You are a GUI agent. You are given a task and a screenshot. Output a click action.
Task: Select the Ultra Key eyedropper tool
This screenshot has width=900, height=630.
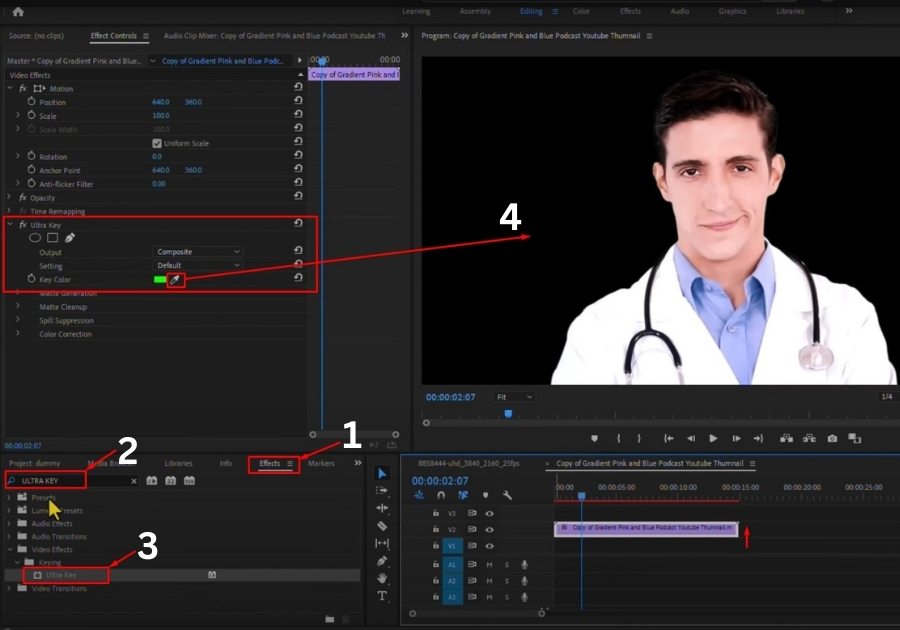tap(175, 280)
